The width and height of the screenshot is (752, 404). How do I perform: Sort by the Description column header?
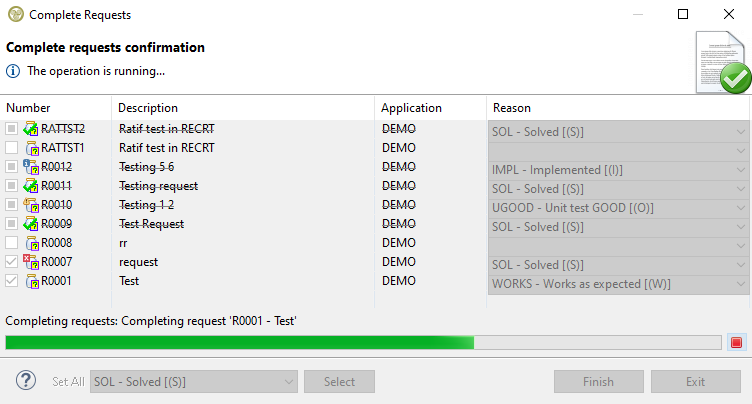coord(148,108)
